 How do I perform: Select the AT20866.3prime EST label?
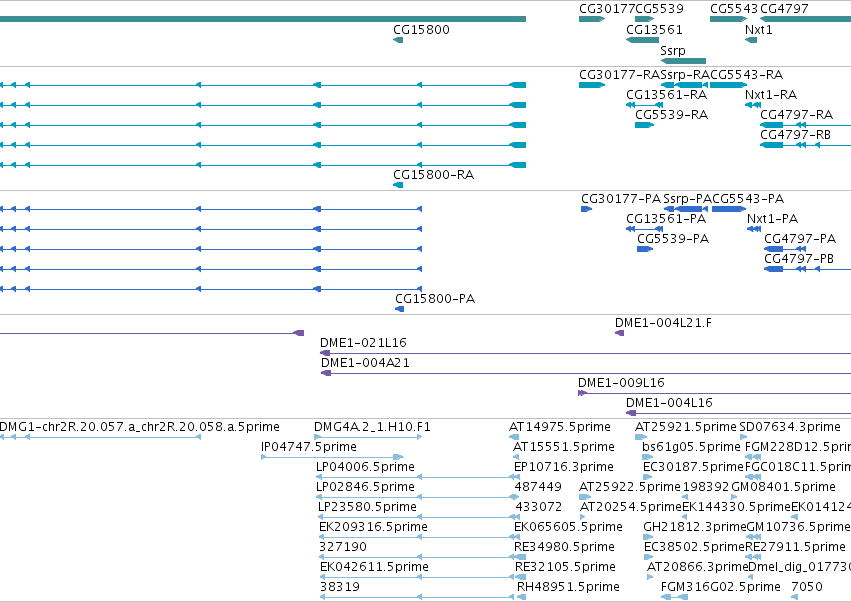coord(698,567)
